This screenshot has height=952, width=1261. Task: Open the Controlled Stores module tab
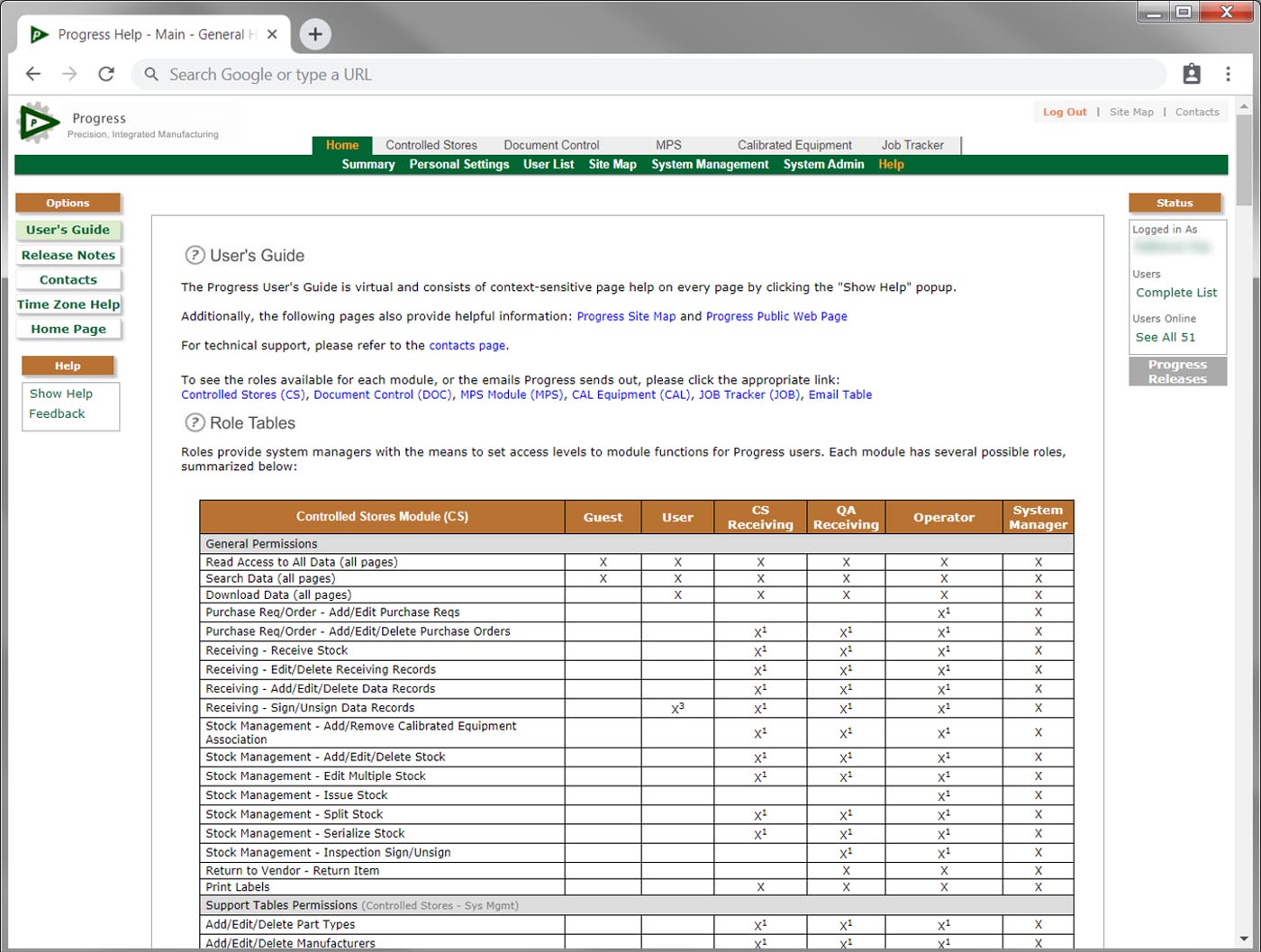coord(431,145)
